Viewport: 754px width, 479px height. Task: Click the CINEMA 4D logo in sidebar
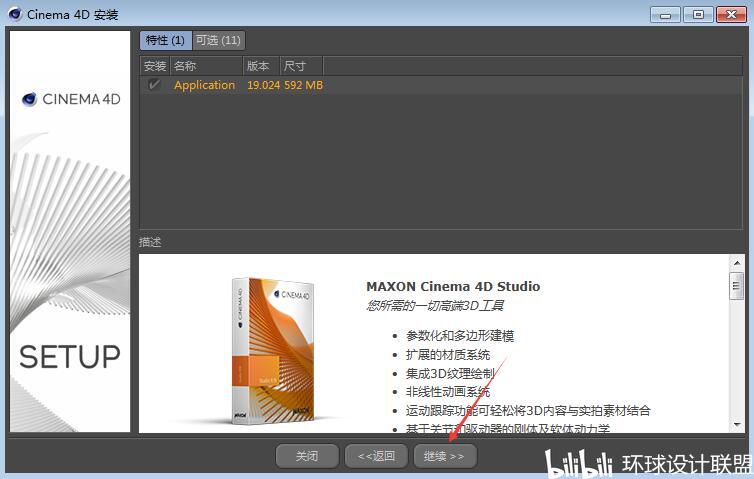pos(71,99)
